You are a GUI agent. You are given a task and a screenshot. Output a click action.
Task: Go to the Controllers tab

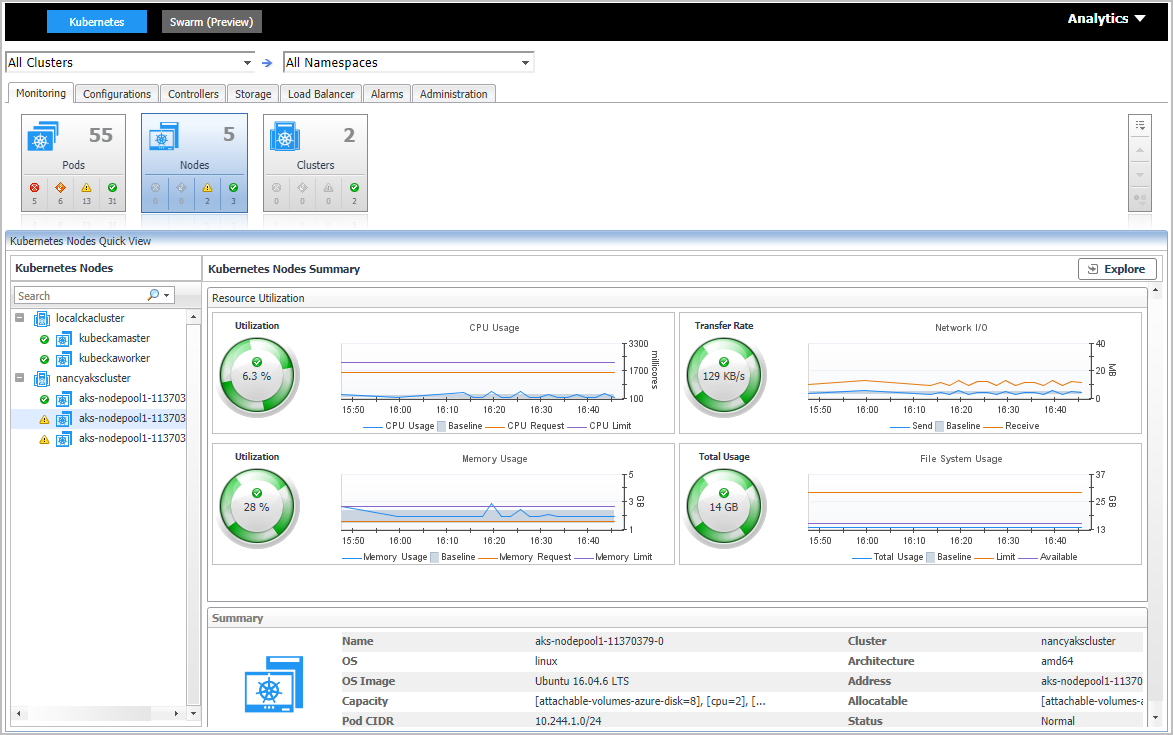click(193, 93)
